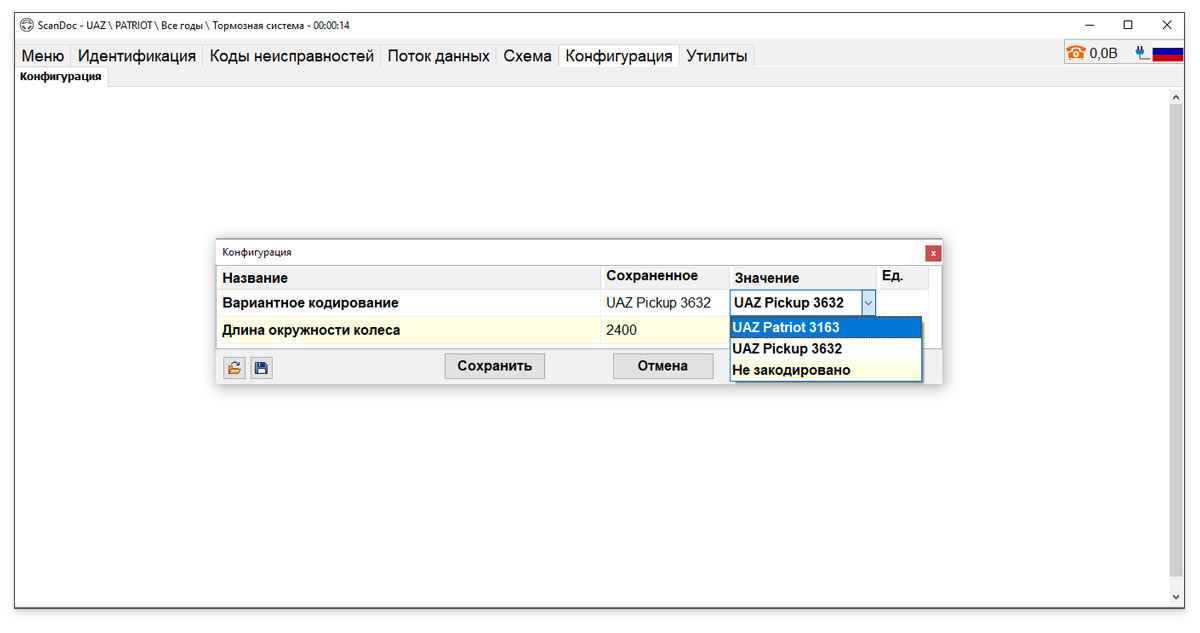Open the Утилиты menu
The height and width of the screenshot is (633, 1200).
point(716,56)
